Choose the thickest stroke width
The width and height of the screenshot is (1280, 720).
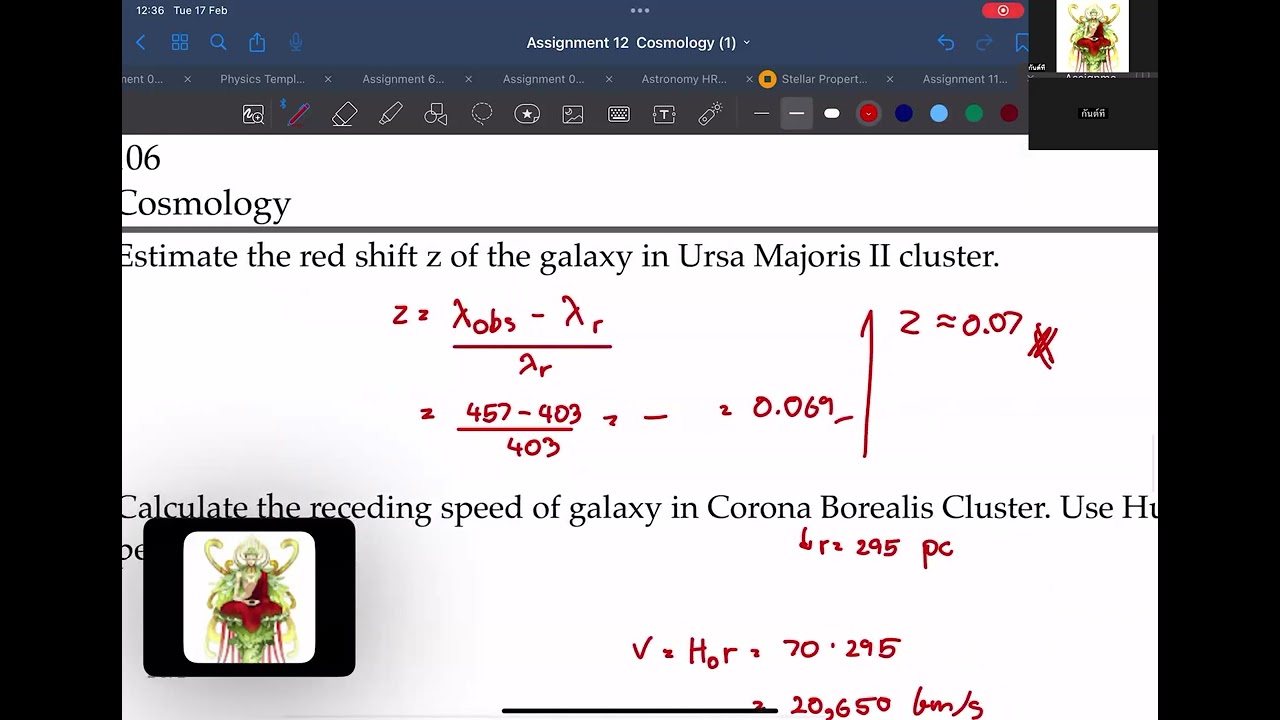832,114
